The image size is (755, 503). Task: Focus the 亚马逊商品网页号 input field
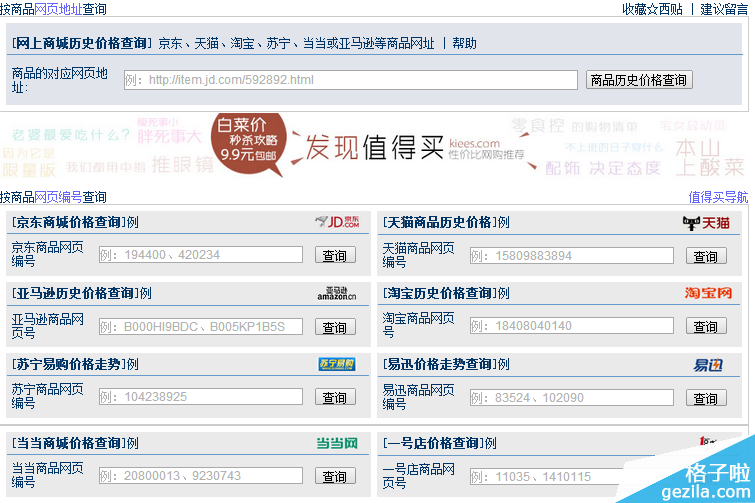(201, 326)
